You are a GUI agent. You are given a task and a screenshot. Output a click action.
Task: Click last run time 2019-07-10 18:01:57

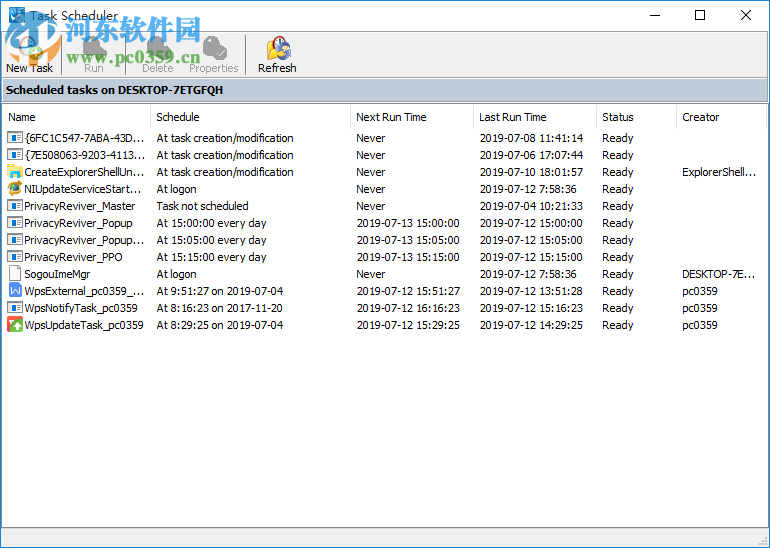click(531, 172)
